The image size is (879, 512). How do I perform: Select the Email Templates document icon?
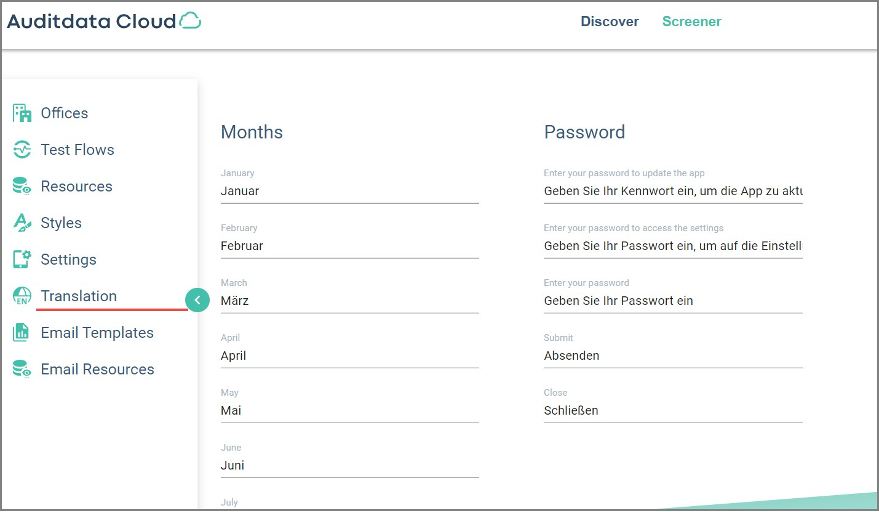pyautogui.click(x=22, y=333)
